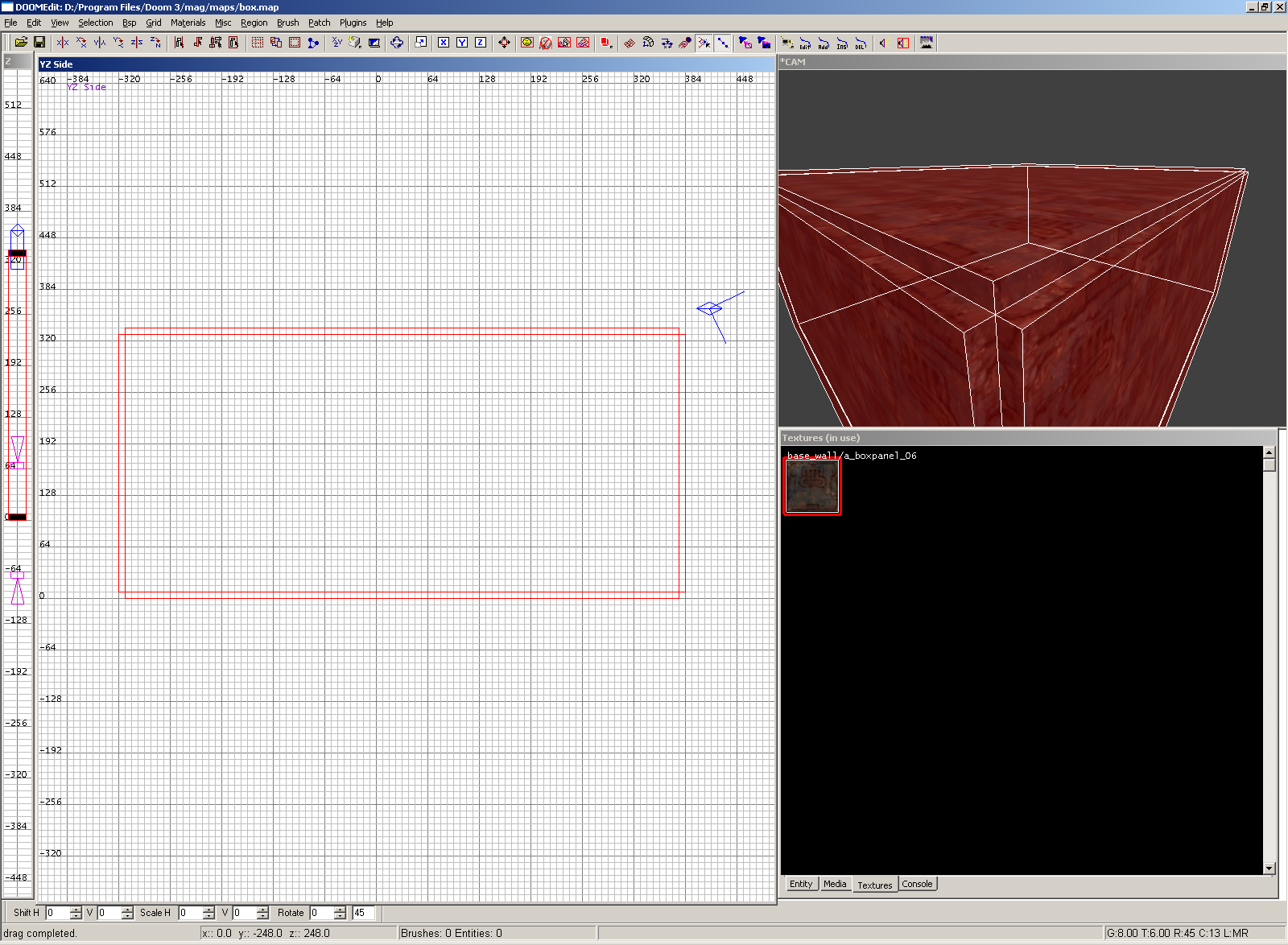Switch to the Y axis view button
Image resolution: width=1288 pixels, height=945 pixels.
point(462,43)
